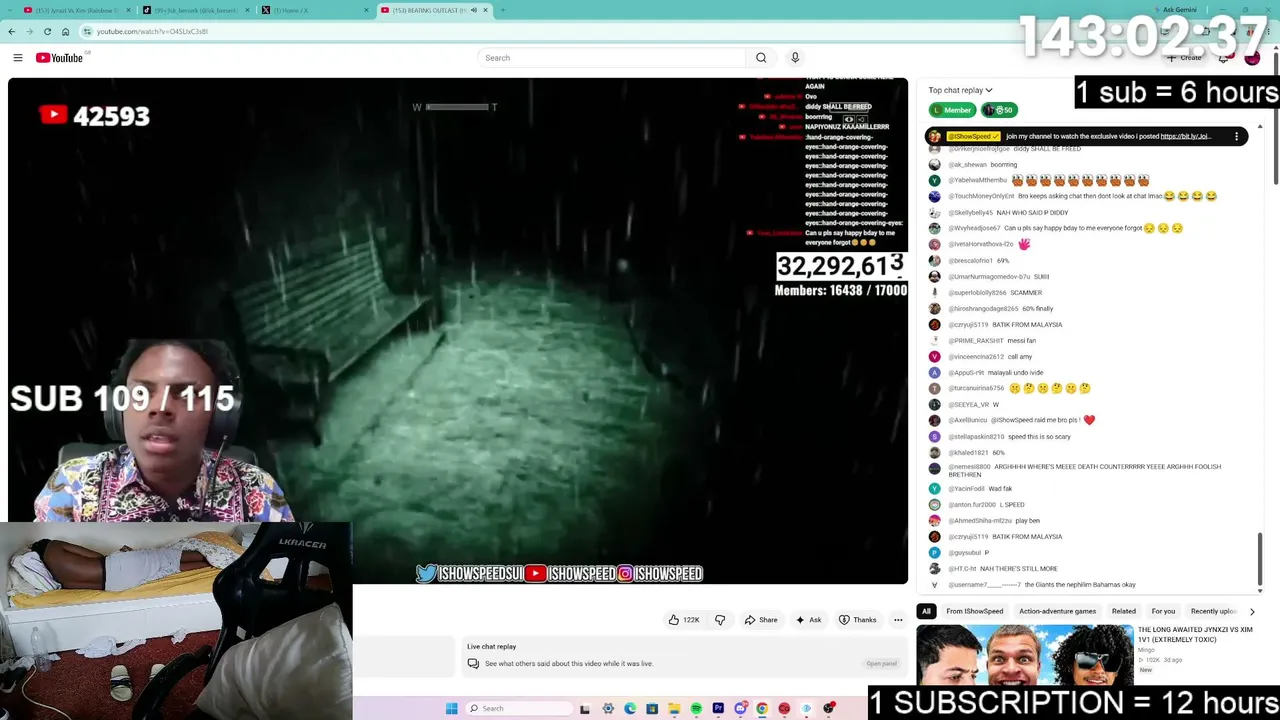Switch to the TikTok lisk_berserk tab

[196, 10]
